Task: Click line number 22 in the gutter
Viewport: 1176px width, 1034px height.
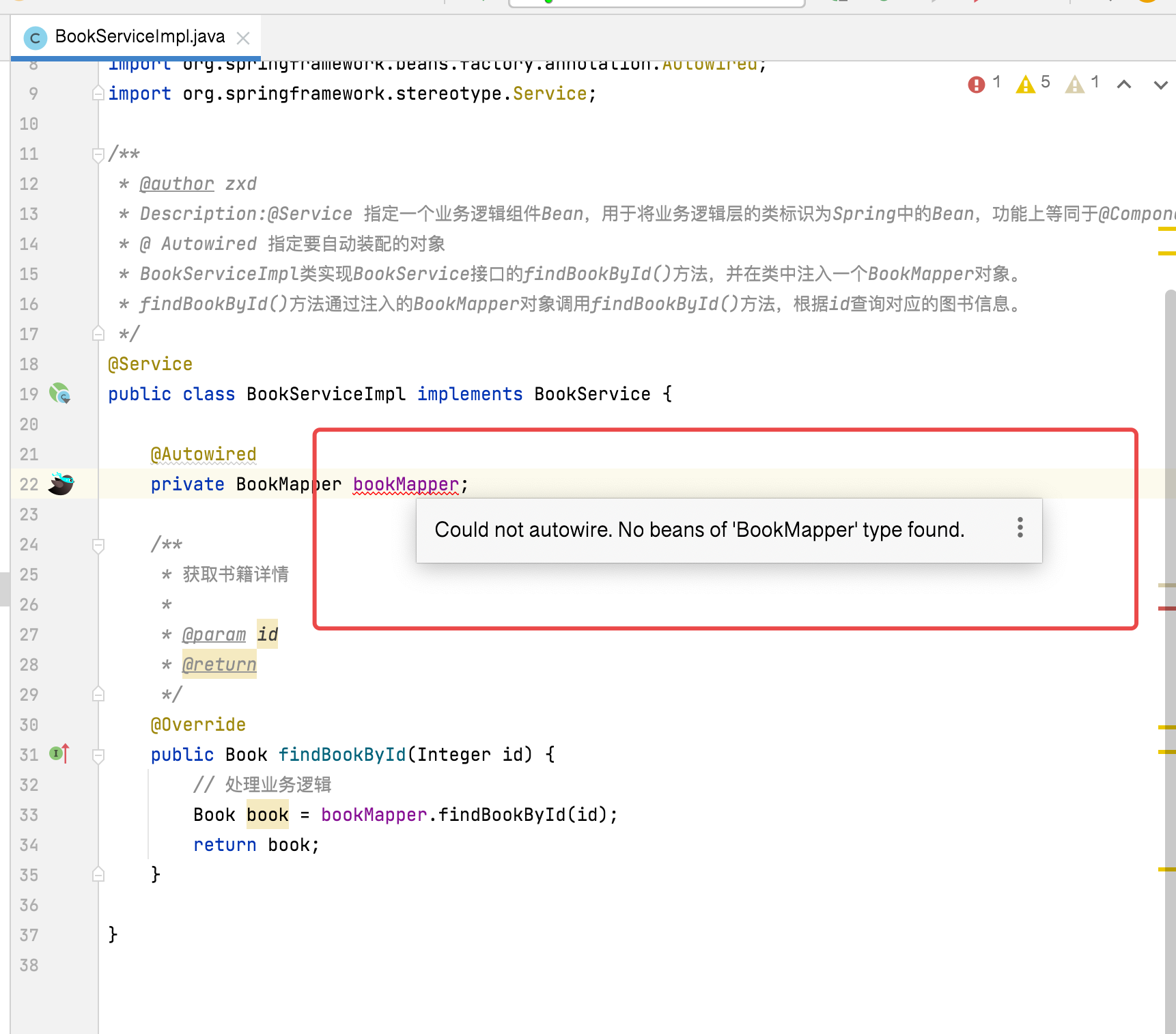Action: click(x=29, y=484)
